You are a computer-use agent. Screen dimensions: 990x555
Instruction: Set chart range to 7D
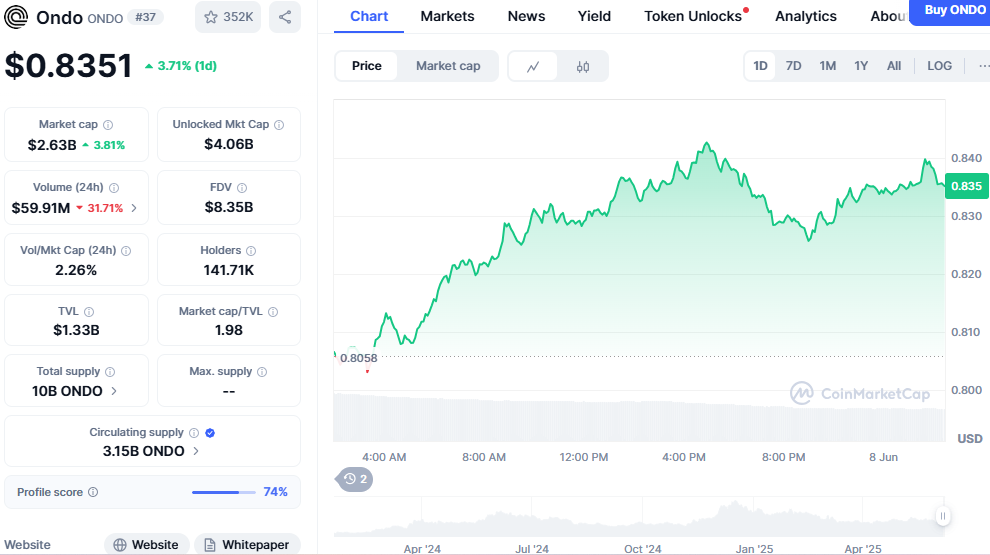tap(794, 66)
